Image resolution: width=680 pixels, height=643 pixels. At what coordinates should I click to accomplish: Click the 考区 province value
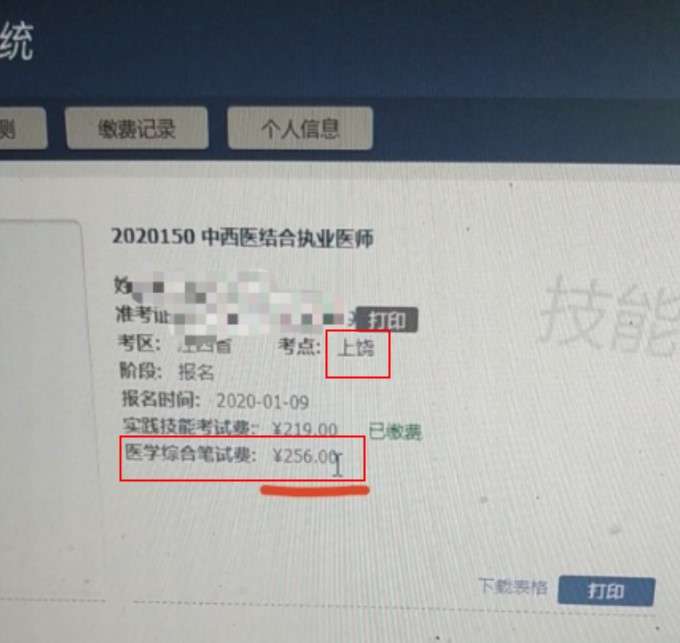205,345
